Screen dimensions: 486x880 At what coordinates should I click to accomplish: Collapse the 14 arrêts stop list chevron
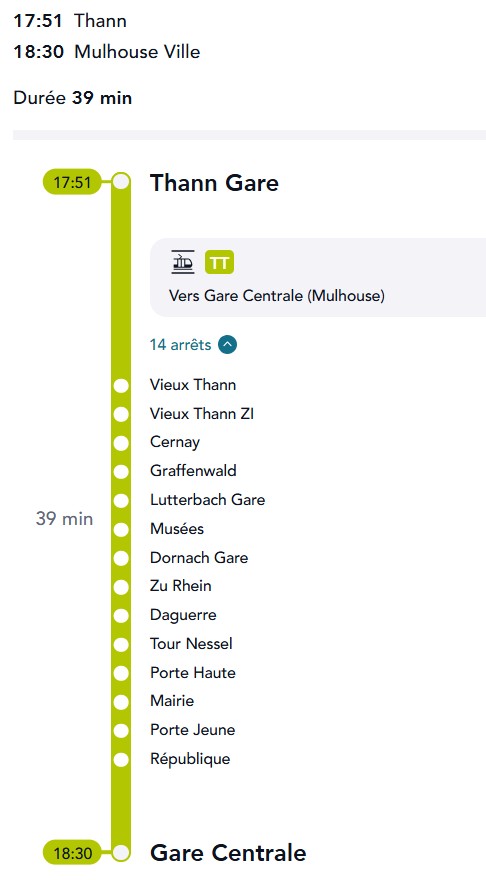point(227,345)
